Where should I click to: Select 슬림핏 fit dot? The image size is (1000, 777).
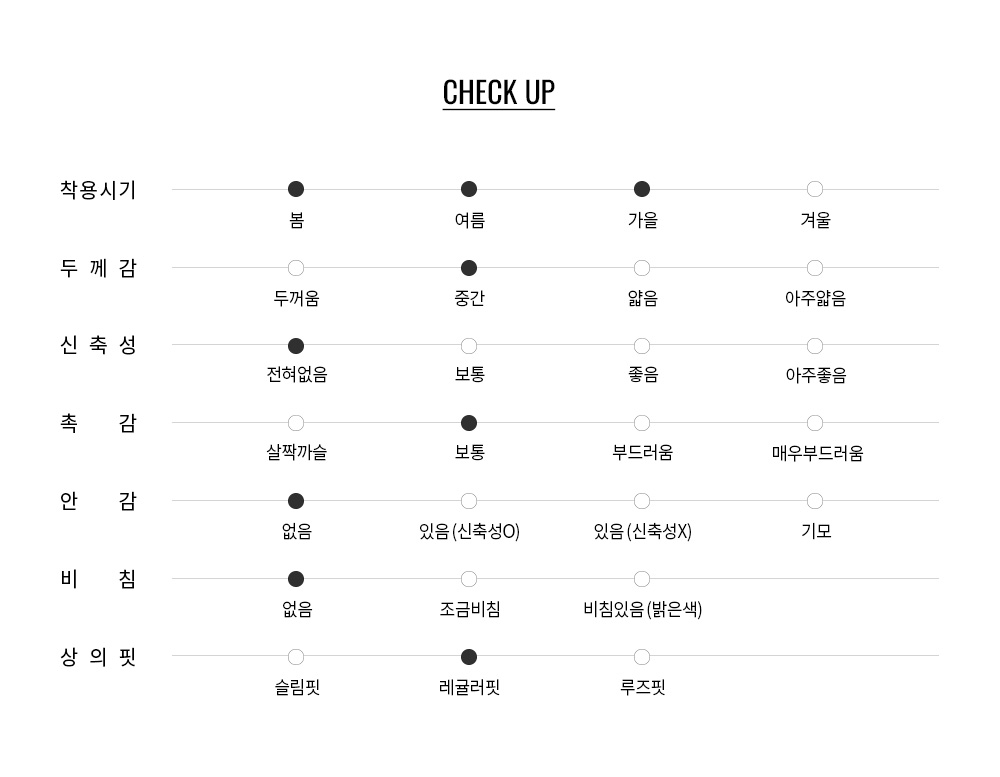pyautogui.click(x=296, y=657)
